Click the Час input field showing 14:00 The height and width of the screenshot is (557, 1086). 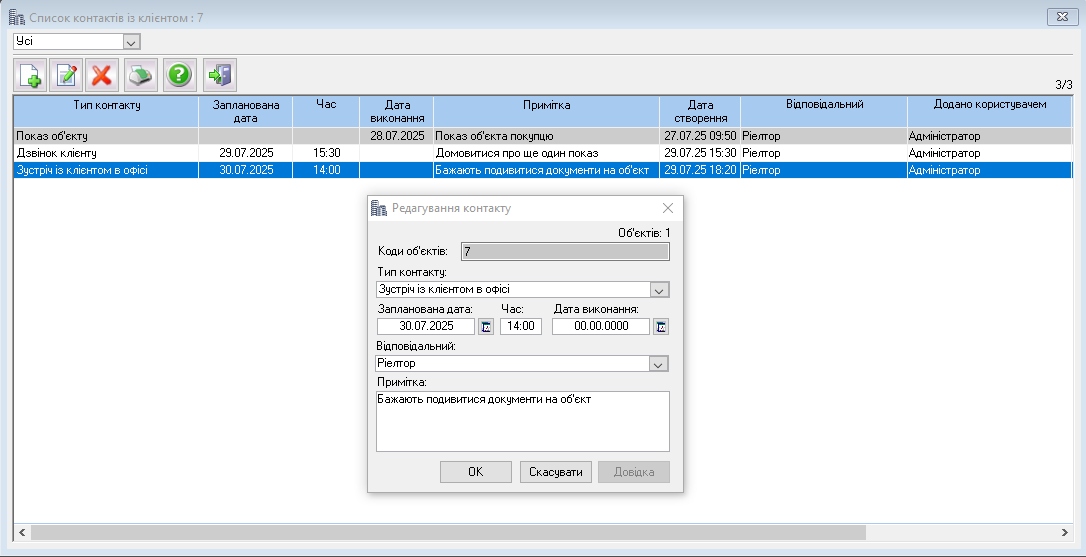(x=520, y=326)
